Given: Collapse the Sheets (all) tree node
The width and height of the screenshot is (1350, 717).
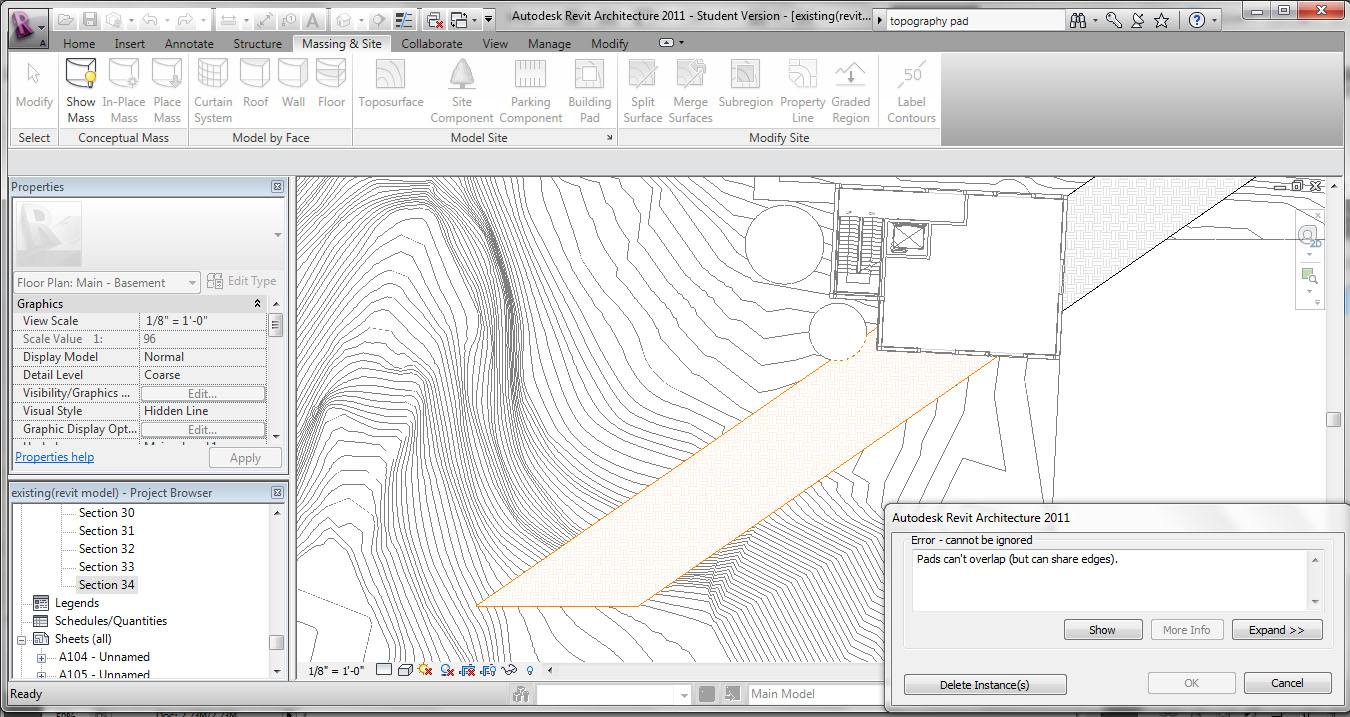Looking at the screenshot, I should point(23,639).
